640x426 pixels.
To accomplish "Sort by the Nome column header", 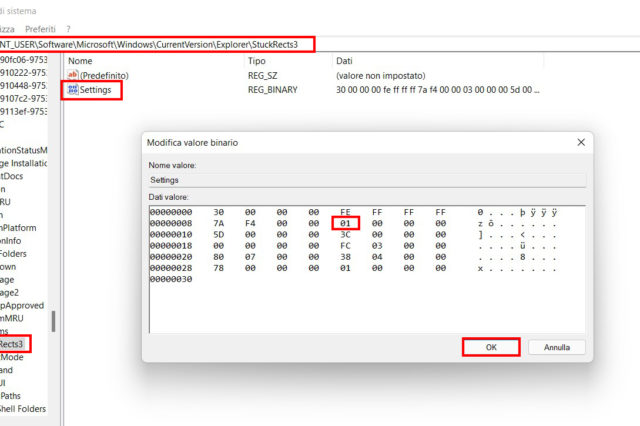I will 80,61.
